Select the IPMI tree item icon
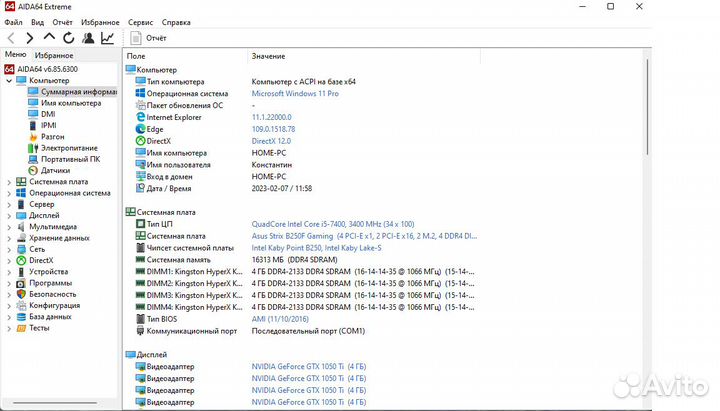This screenshot has width=720, height=411. coord(33,125)
